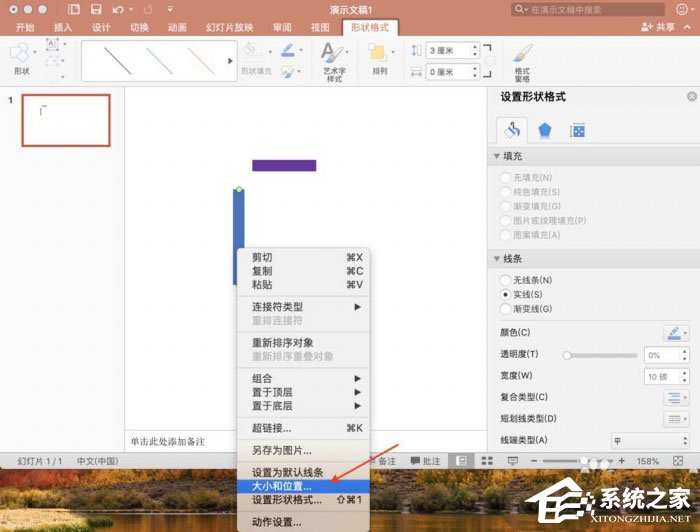The height and width of the screenshot is (532, 700).
Task: Expand the line styles gallery arrow
Action: (x=230, y=61)
